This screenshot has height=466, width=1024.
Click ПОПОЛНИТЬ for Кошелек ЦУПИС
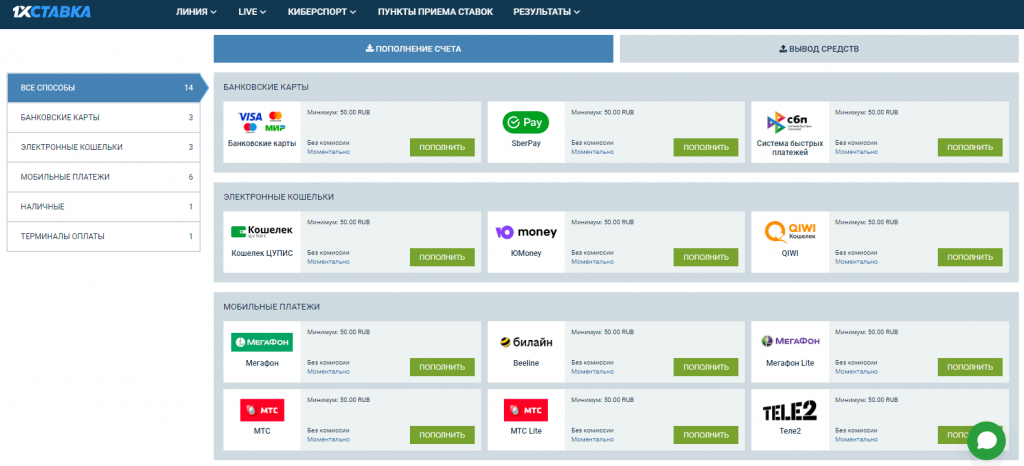point(442,257)
